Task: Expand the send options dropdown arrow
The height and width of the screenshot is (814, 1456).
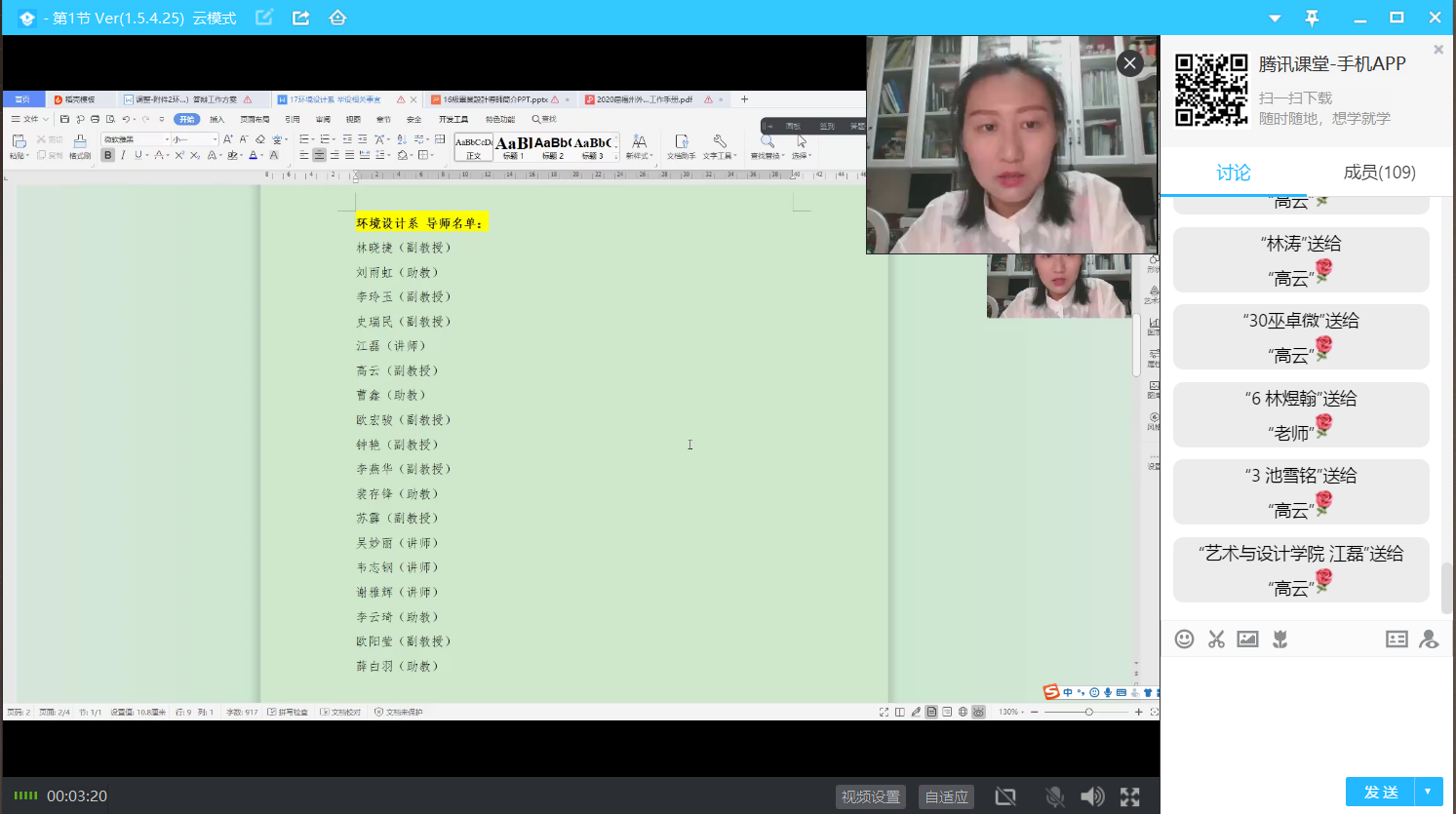Action: pyautogui.click(x=1428, y=792)
